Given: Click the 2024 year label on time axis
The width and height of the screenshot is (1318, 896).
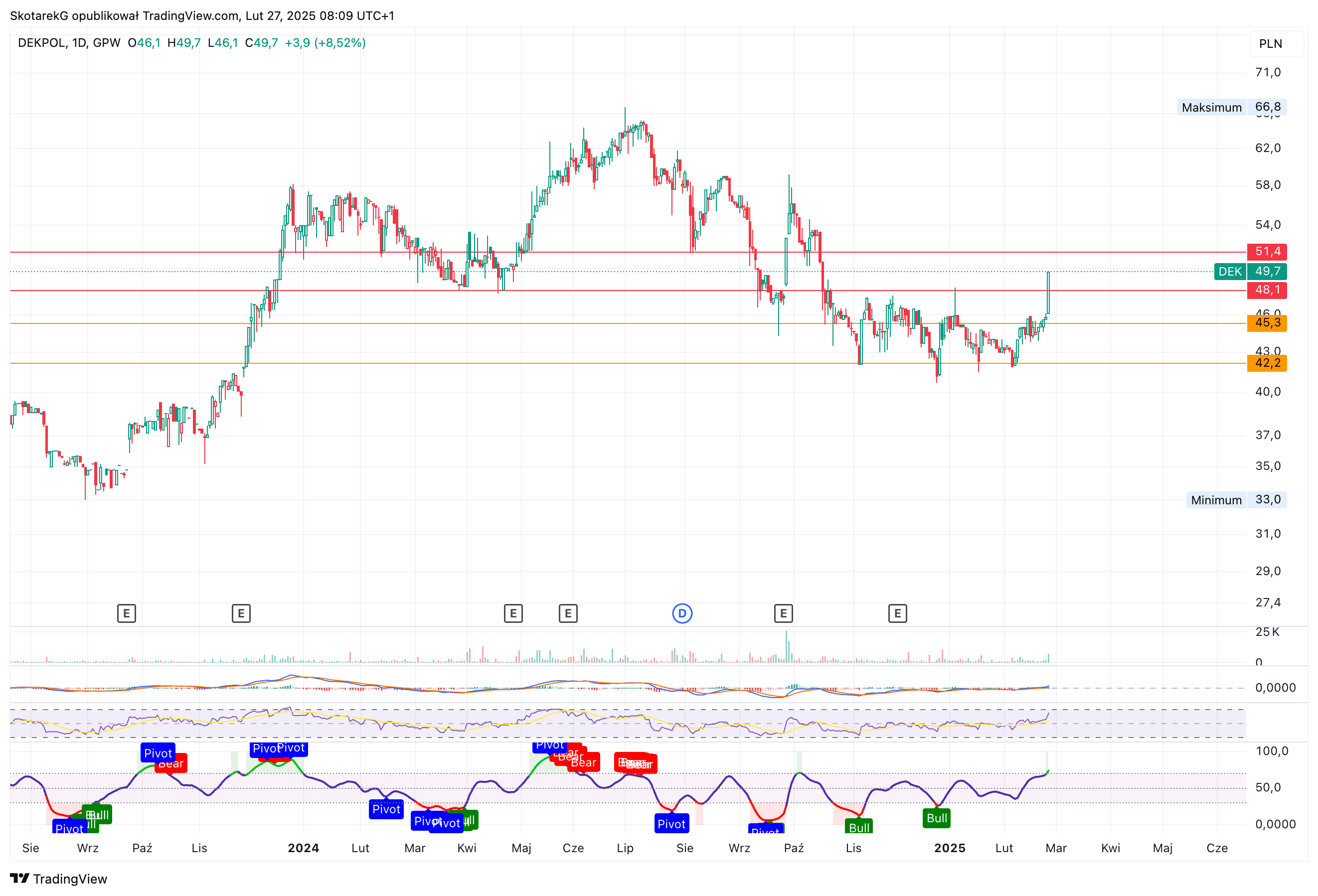Looking at the screenshot, I should click(304, 848).
